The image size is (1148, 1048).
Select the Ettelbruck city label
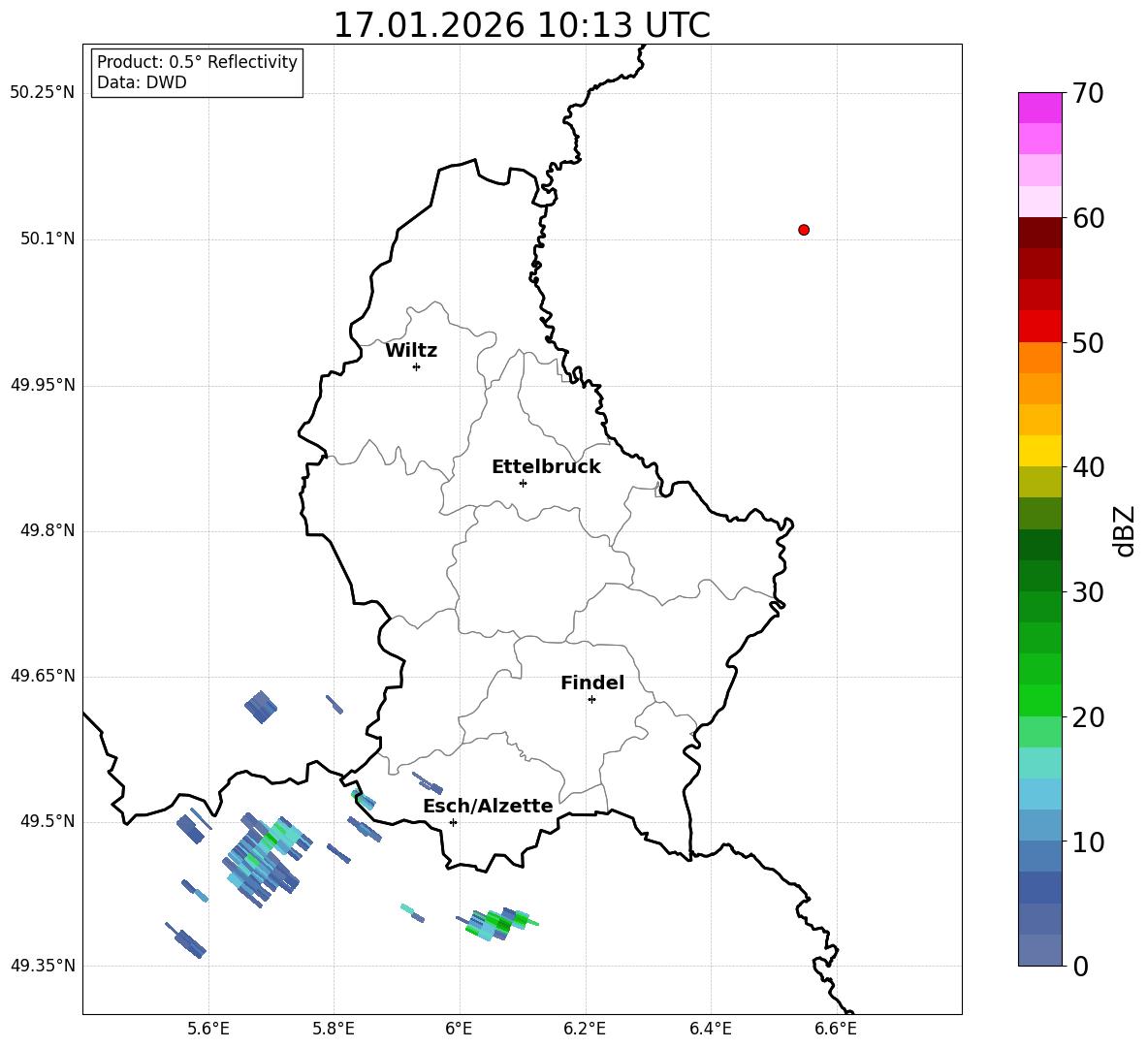click(546, 467)
